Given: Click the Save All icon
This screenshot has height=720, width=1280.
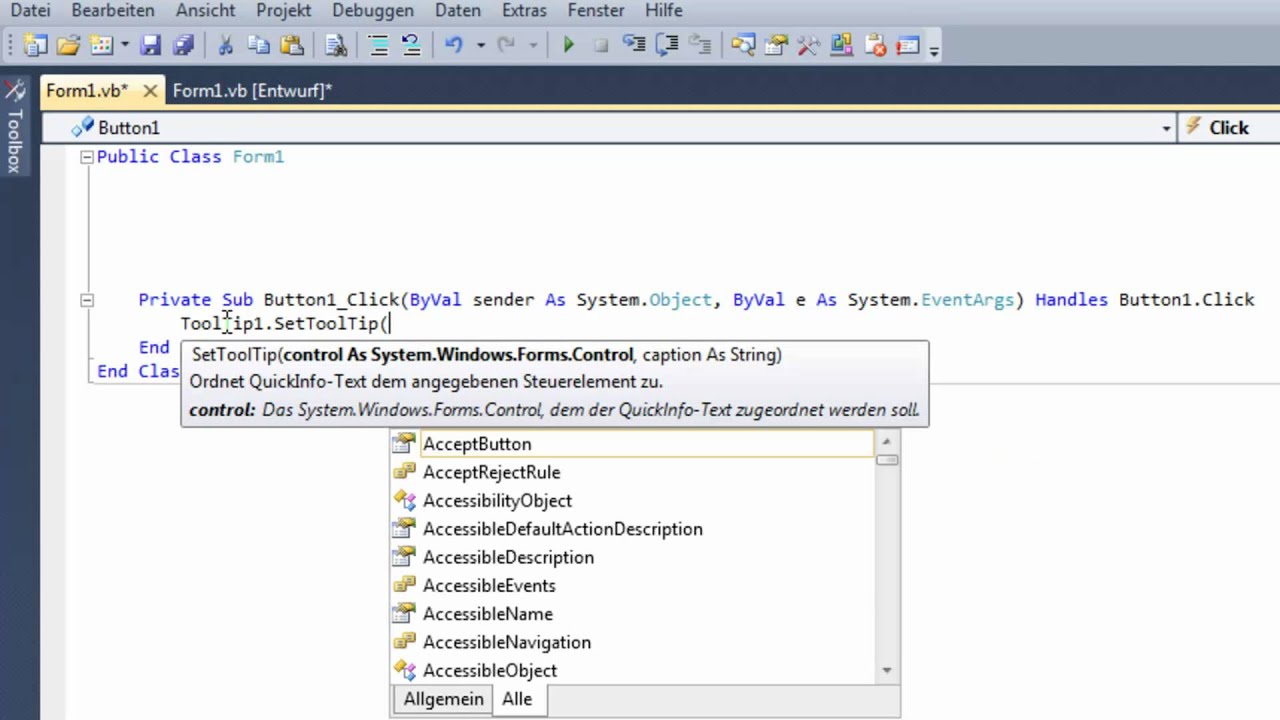Looking at the screenshot, I should pyautogui.click(x=183, y=45).
